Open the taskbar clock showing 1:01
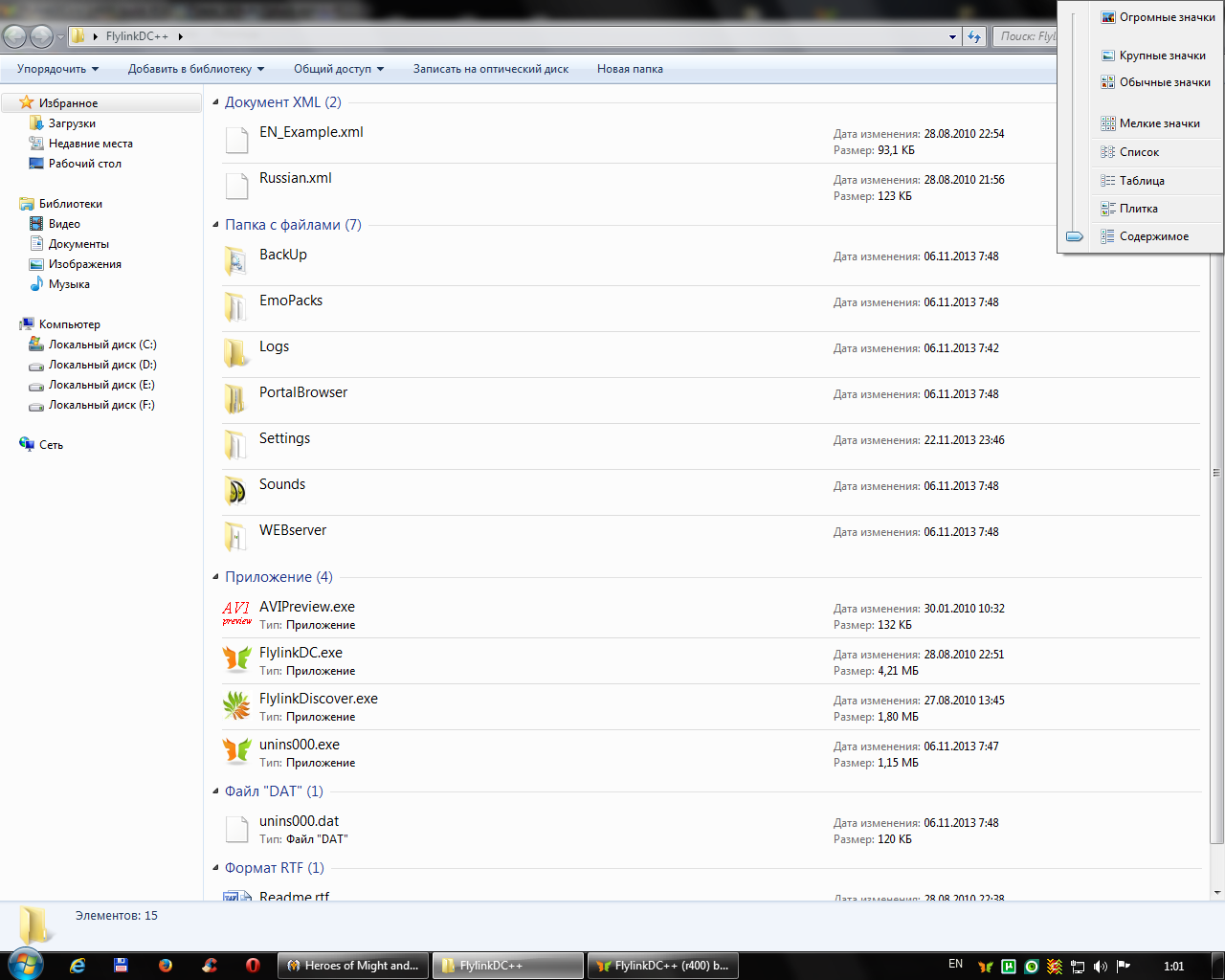 pyautogui.click(x=1174, y=967)
